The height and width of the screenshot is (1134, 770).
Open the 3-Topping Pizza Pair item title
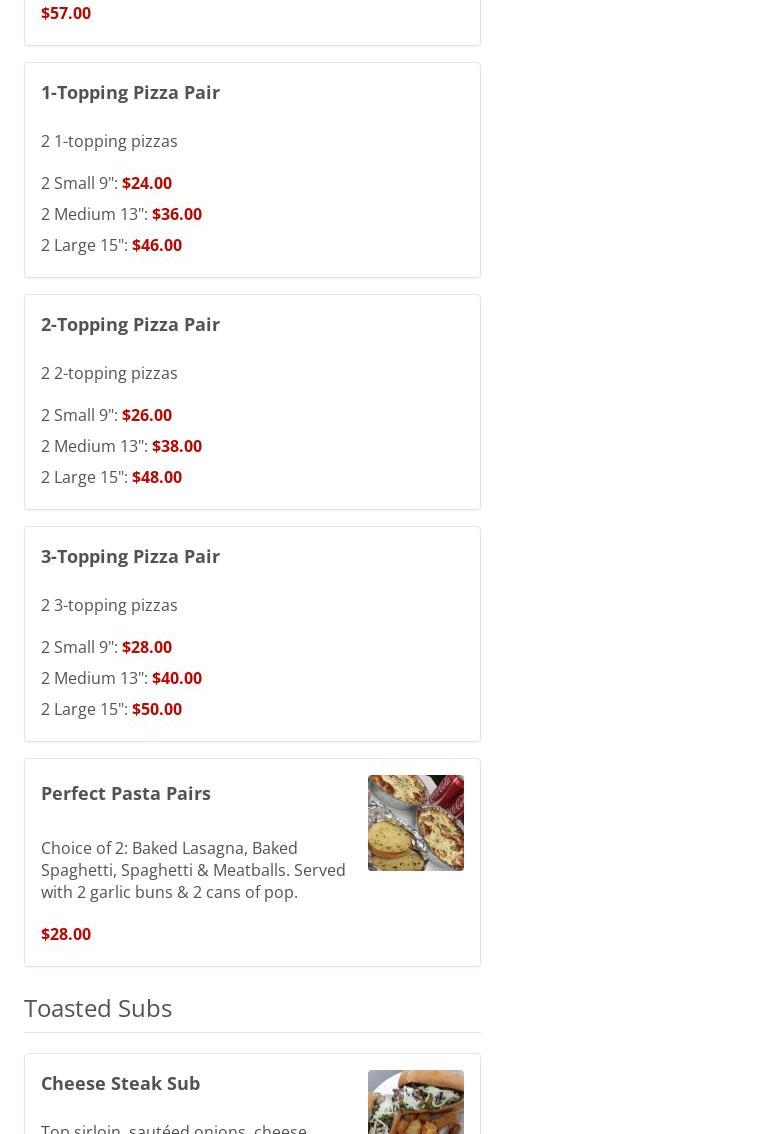coord(130,556)
